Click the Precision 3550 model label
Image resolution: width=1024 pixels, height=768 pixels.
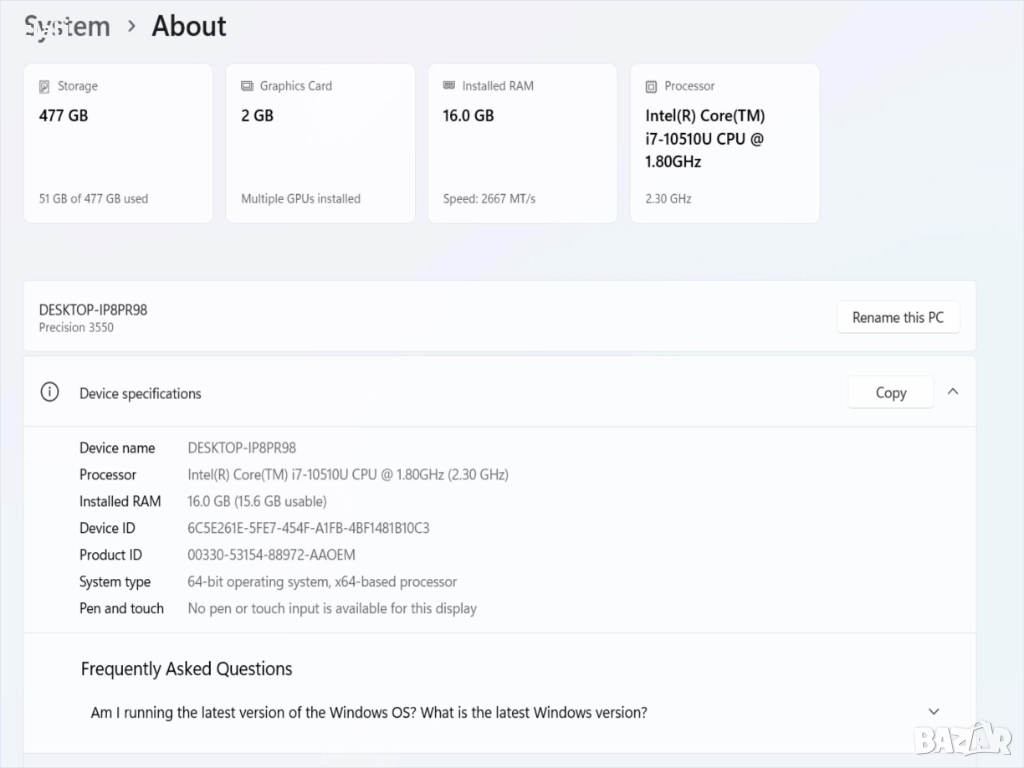(x=76, y=328)
